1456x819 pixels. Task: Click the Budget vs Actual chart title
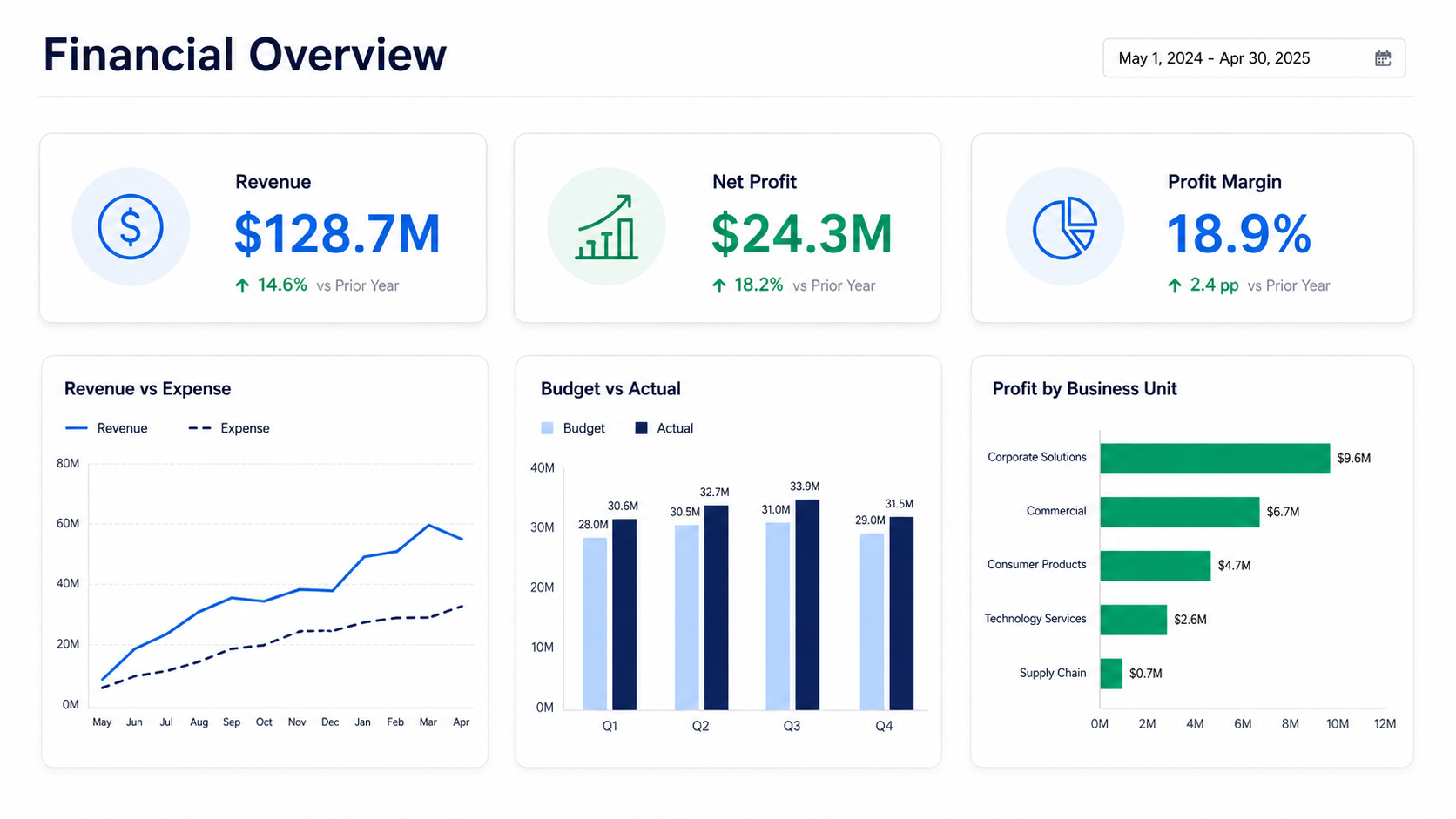click(610, 389)
